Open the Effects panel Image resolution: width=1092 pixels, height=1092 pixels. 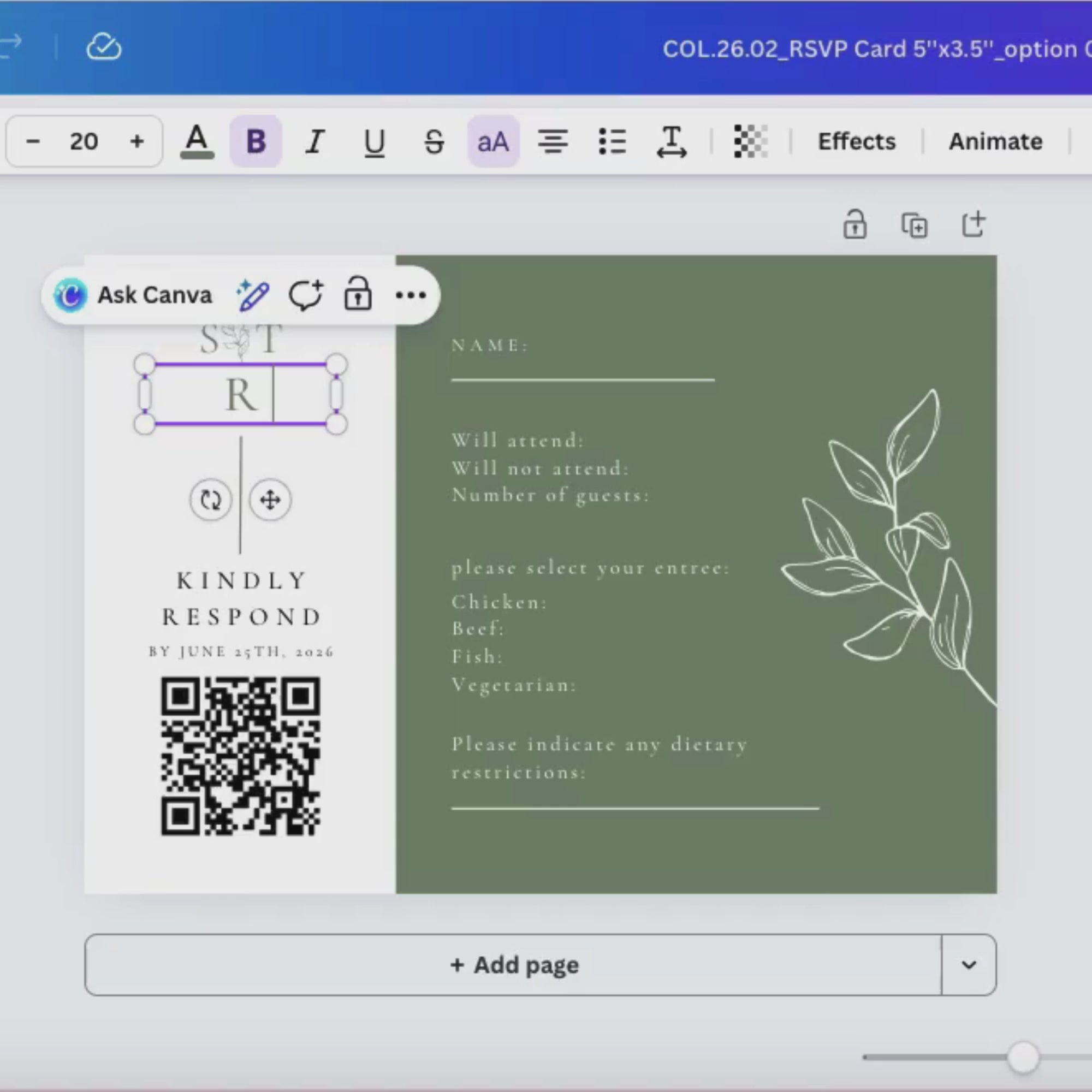pyautogui.click(x=857, y=141)
